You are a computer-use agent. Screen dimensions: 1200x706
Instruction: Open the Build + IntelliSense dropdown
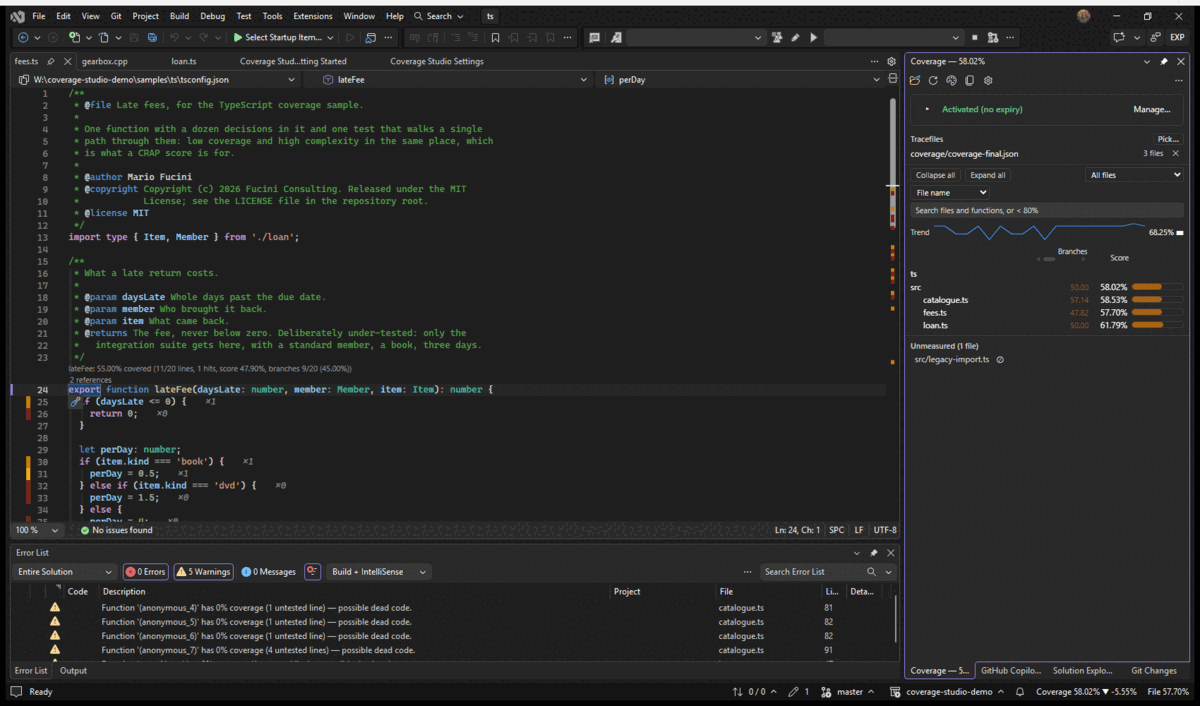point(379,572)
